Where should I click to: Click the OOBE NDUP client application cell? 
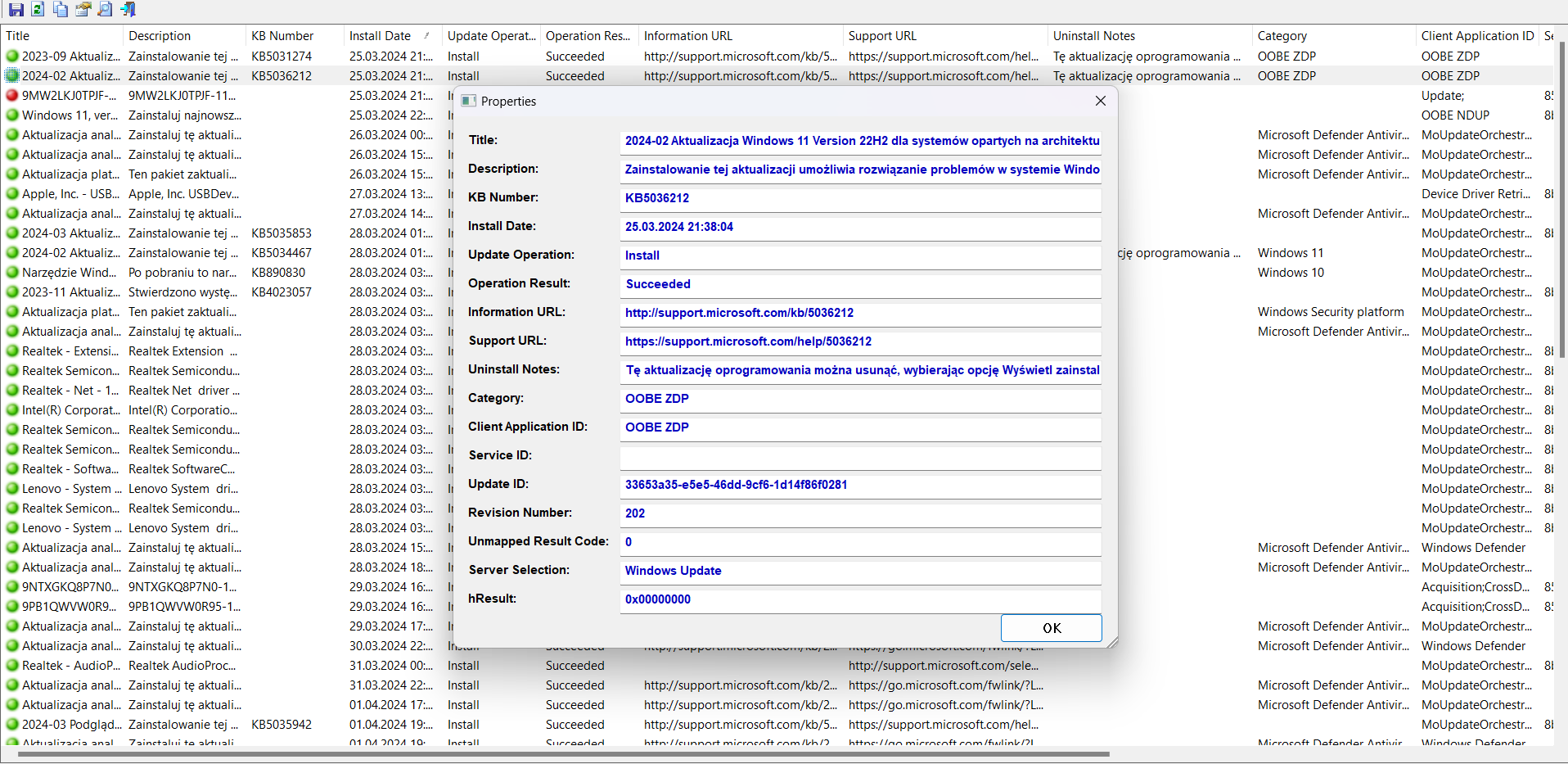(x=1455, y=115)
